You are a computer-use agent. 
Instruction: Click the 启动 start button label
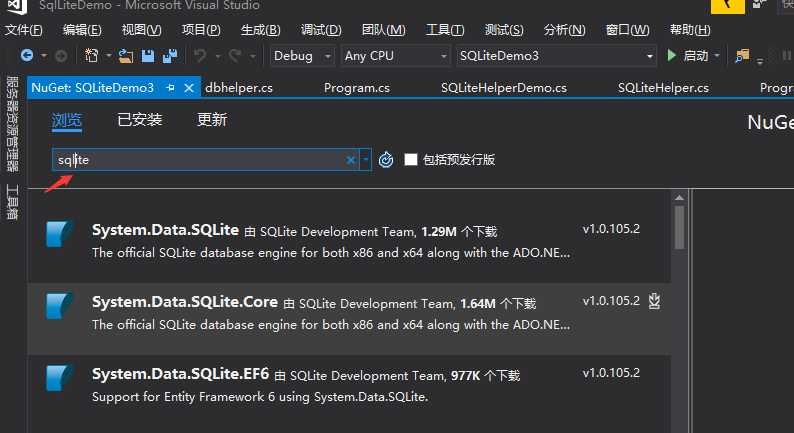pyautogui.click(x=696, y=56)
